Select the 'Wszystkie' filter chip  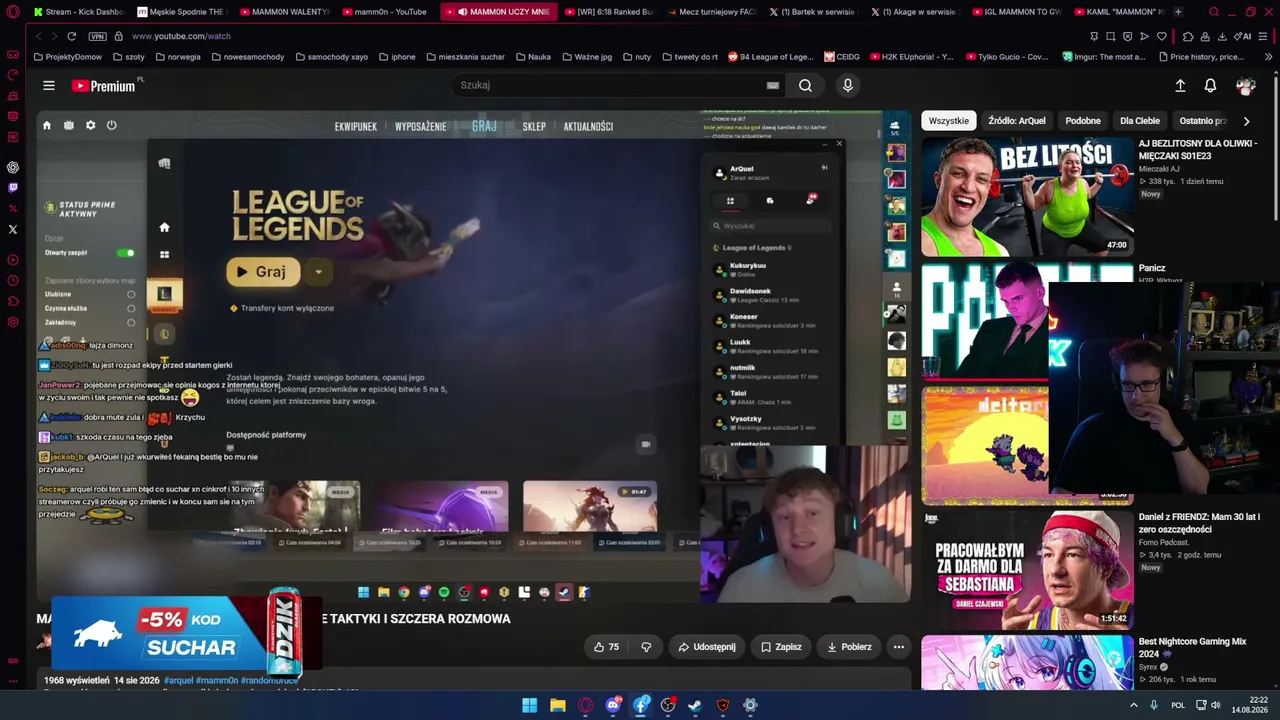point(948,121)
